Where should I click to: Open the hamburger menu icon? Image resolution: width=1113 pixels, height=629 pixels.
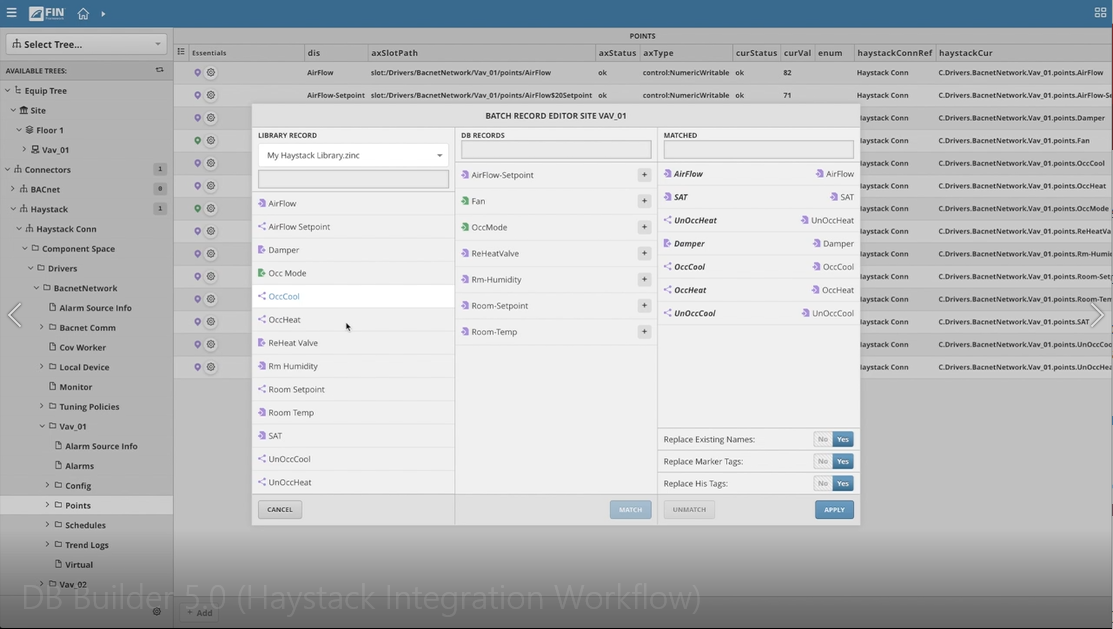(11, 13)
